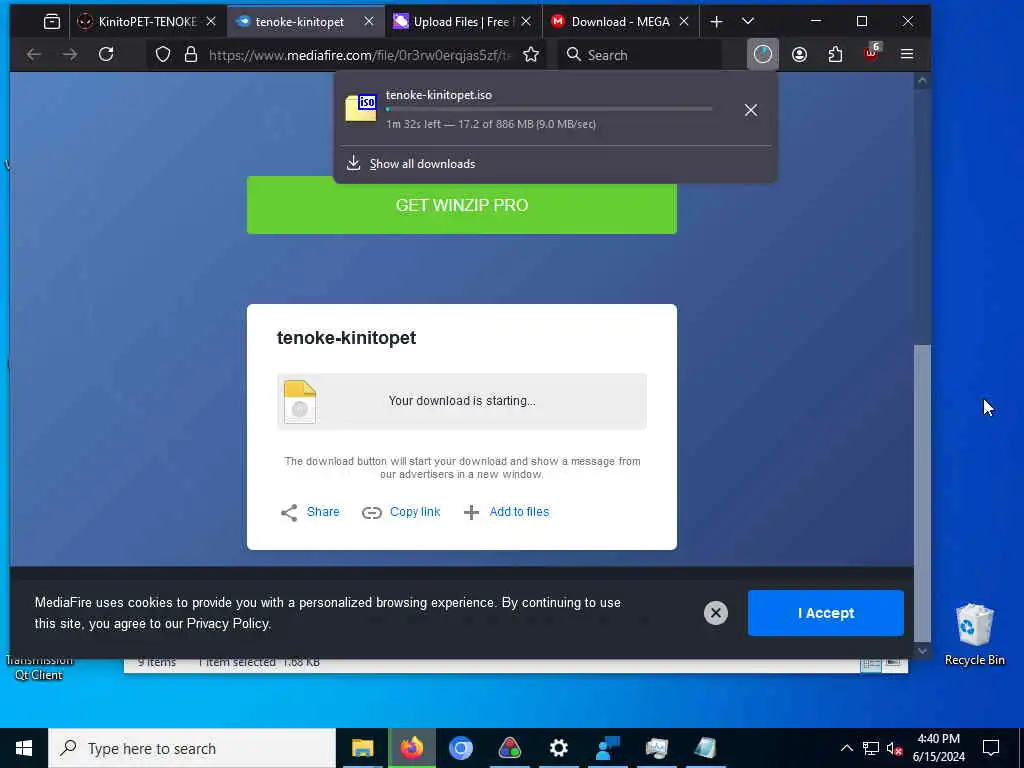
Task: Open Firefox from the taskbar
Action: [x=411, y=748]
